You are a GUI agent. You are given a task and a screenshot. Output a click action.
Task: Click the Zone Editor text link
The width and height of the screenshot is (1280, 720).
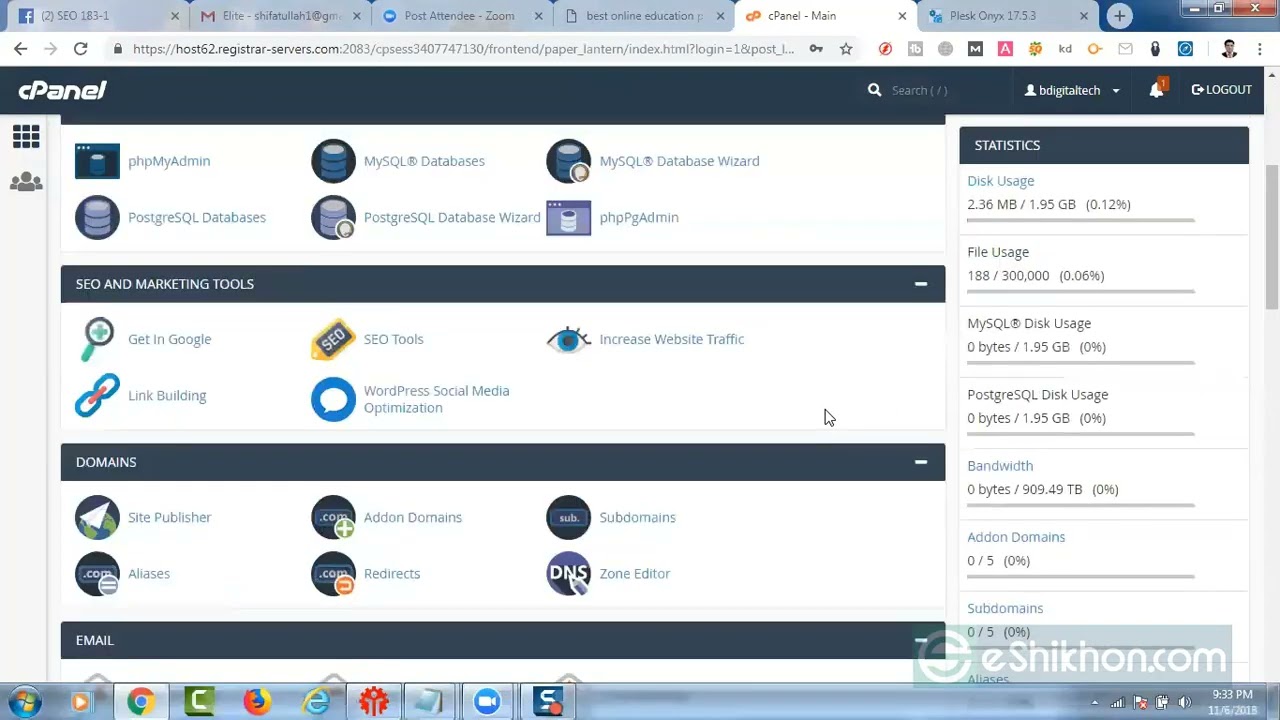635,573
